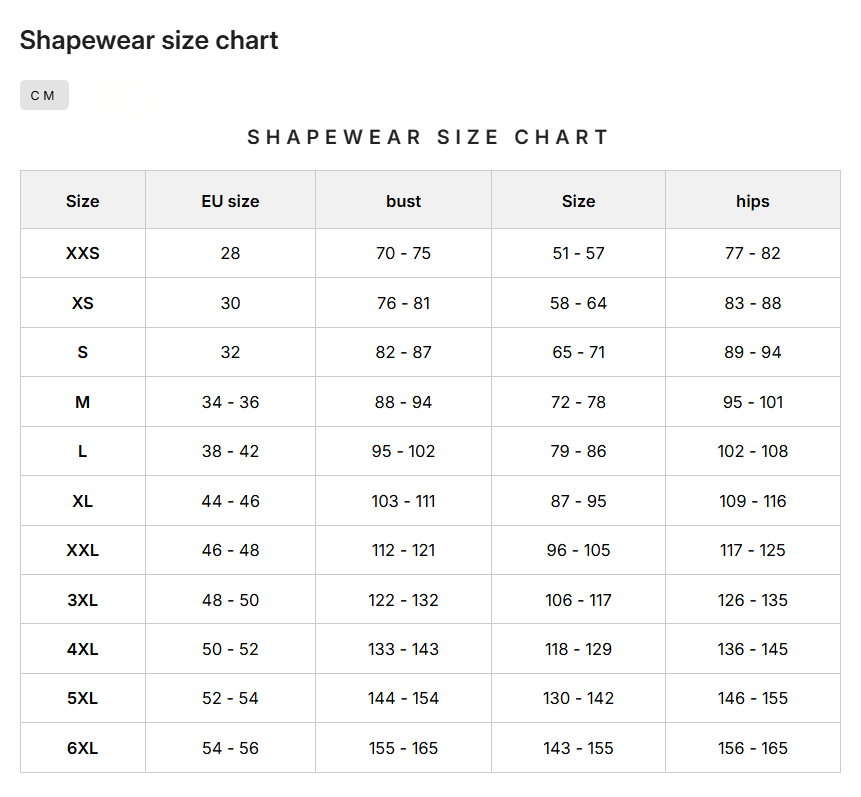Image resolution: width=861 pixels, height=797 pixels.
Task: Click the Shapewear size chart page heading
Action: [149, 40]
